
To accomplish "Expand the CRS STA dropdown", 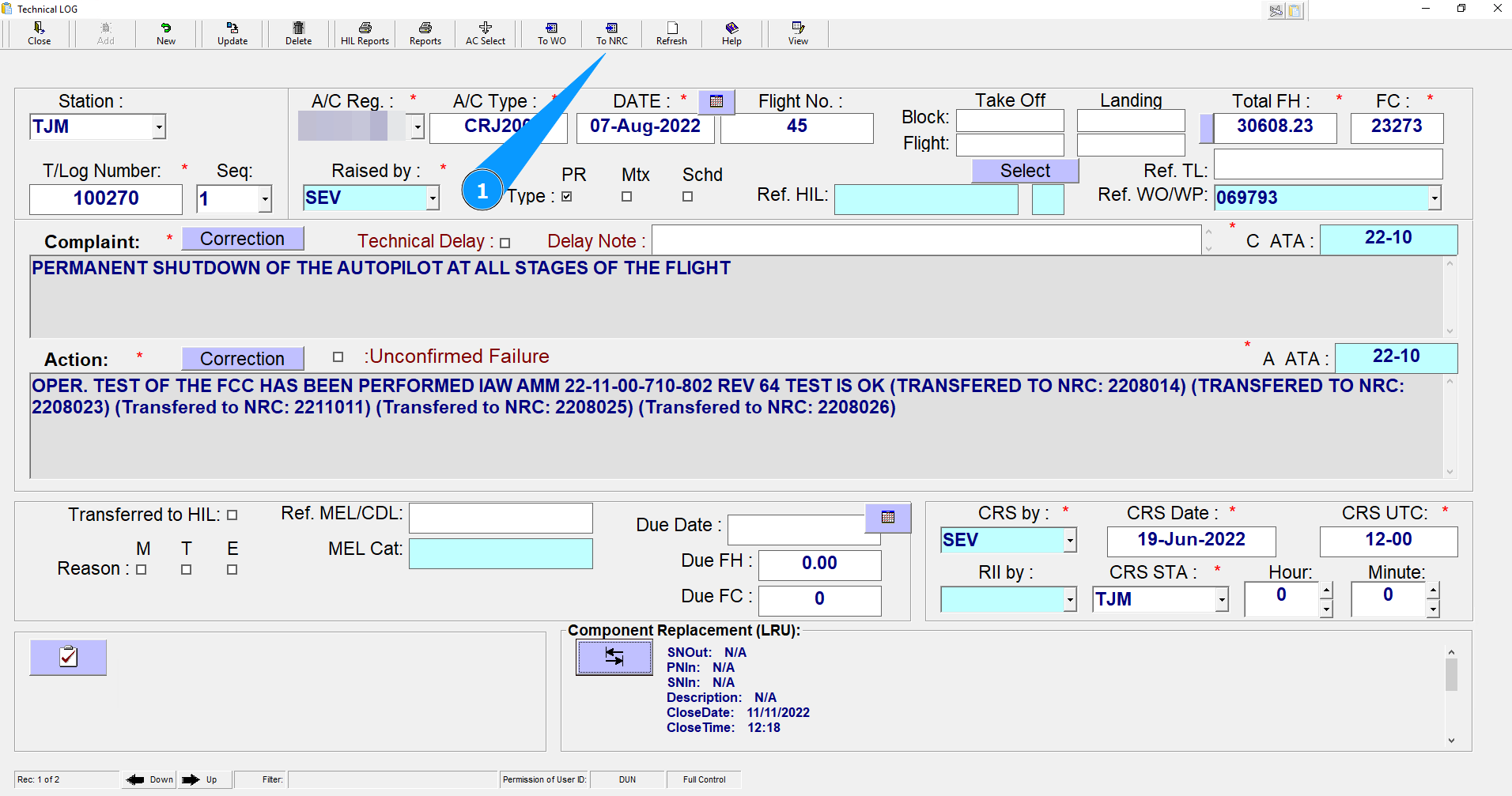I will point(1222,599).
